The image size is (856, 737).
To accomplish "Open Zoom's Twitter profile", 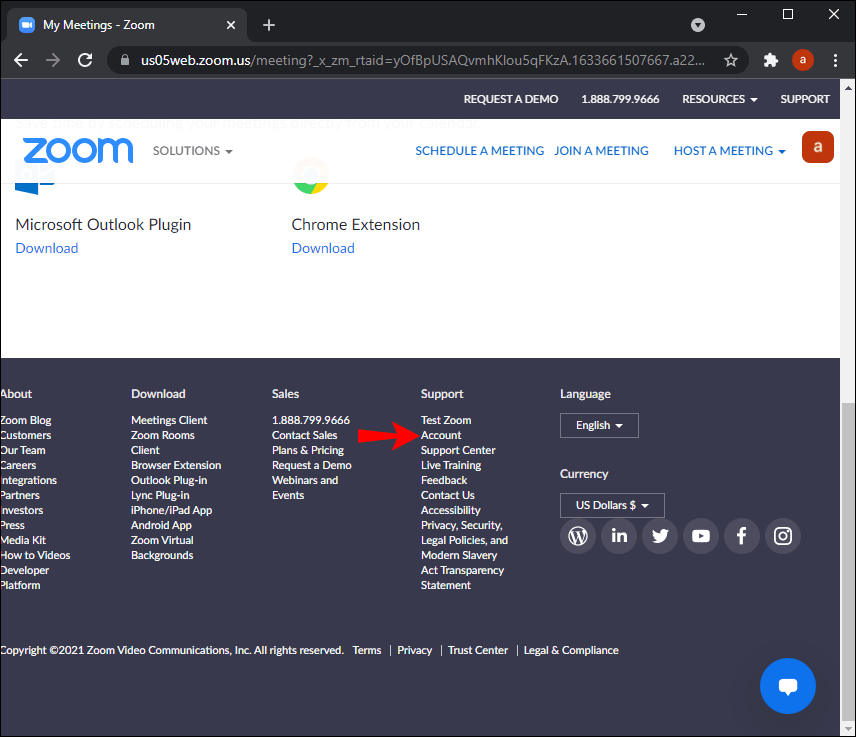I will click(x=659, y=536).
